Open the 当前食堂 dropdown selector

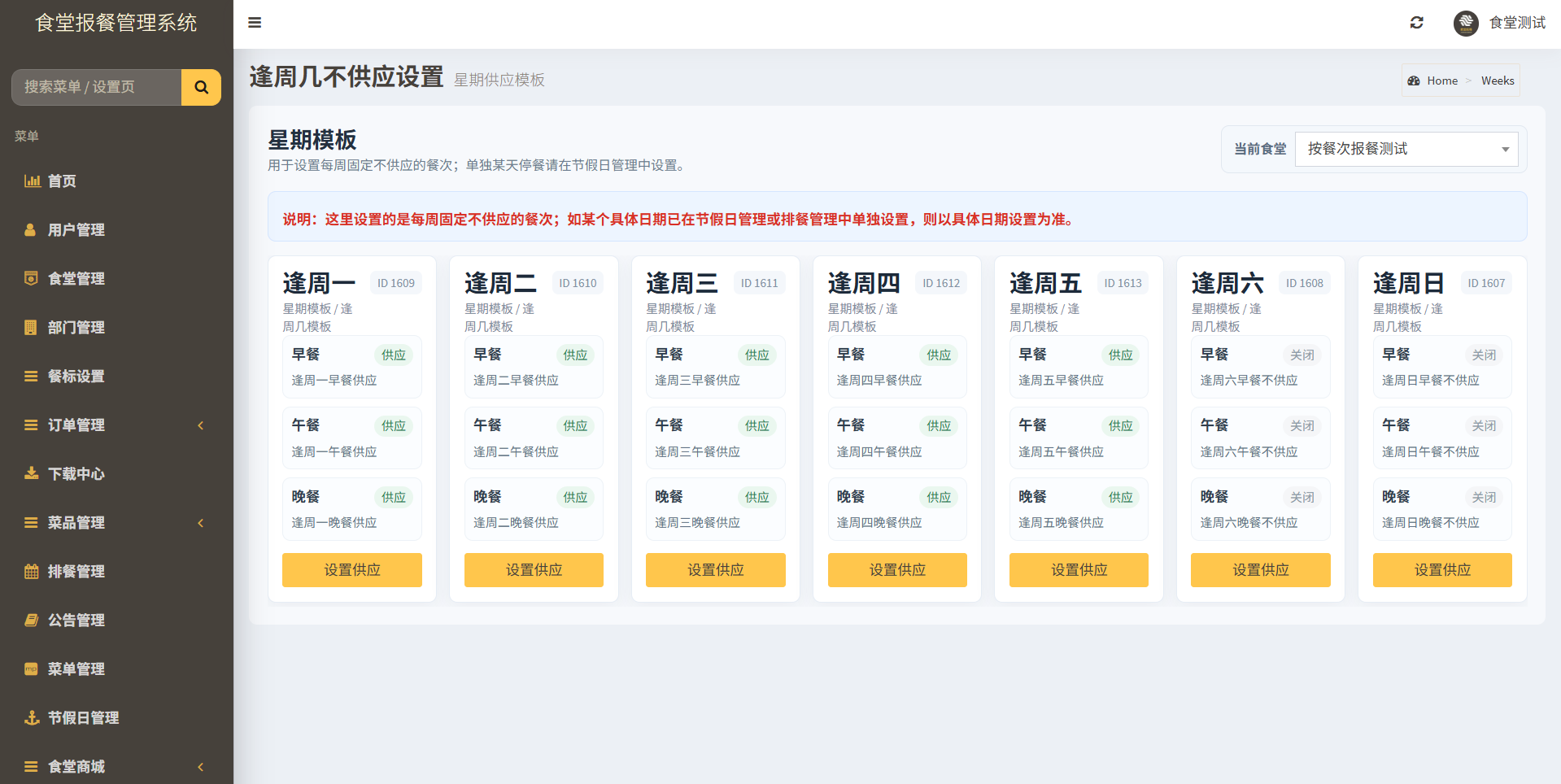pyautogui.click(x=1406, y=149)
